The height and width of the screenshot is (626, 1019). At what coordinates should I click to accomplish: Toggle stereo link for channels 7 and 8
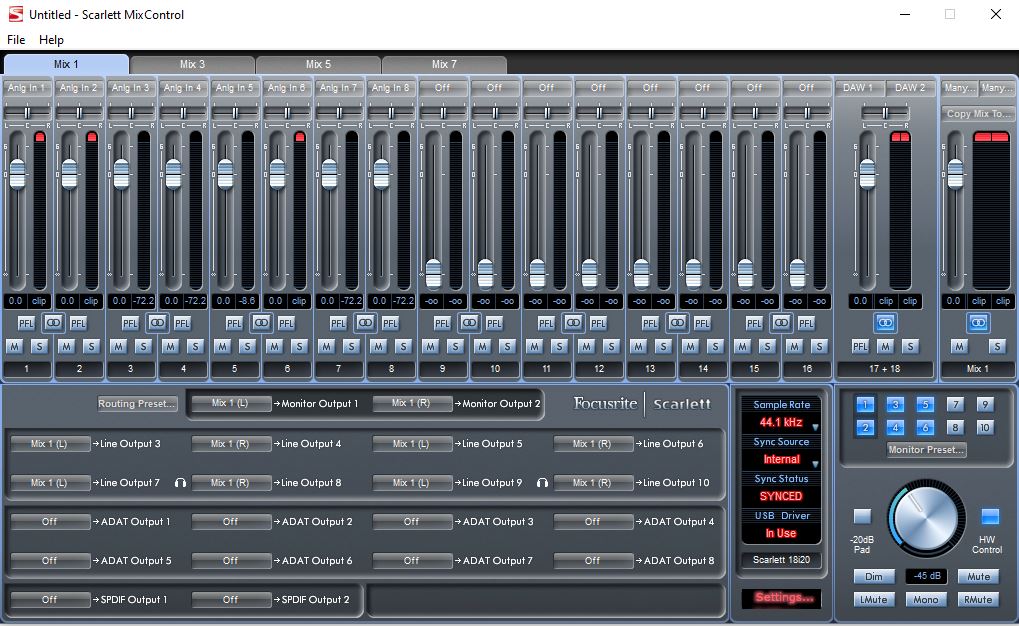(x=365, y=322)
